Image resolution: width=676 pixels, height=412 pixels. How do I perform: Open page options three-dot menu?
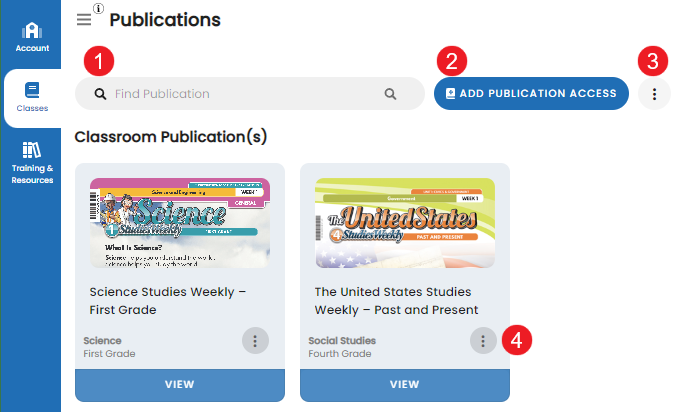coord(654,94)
